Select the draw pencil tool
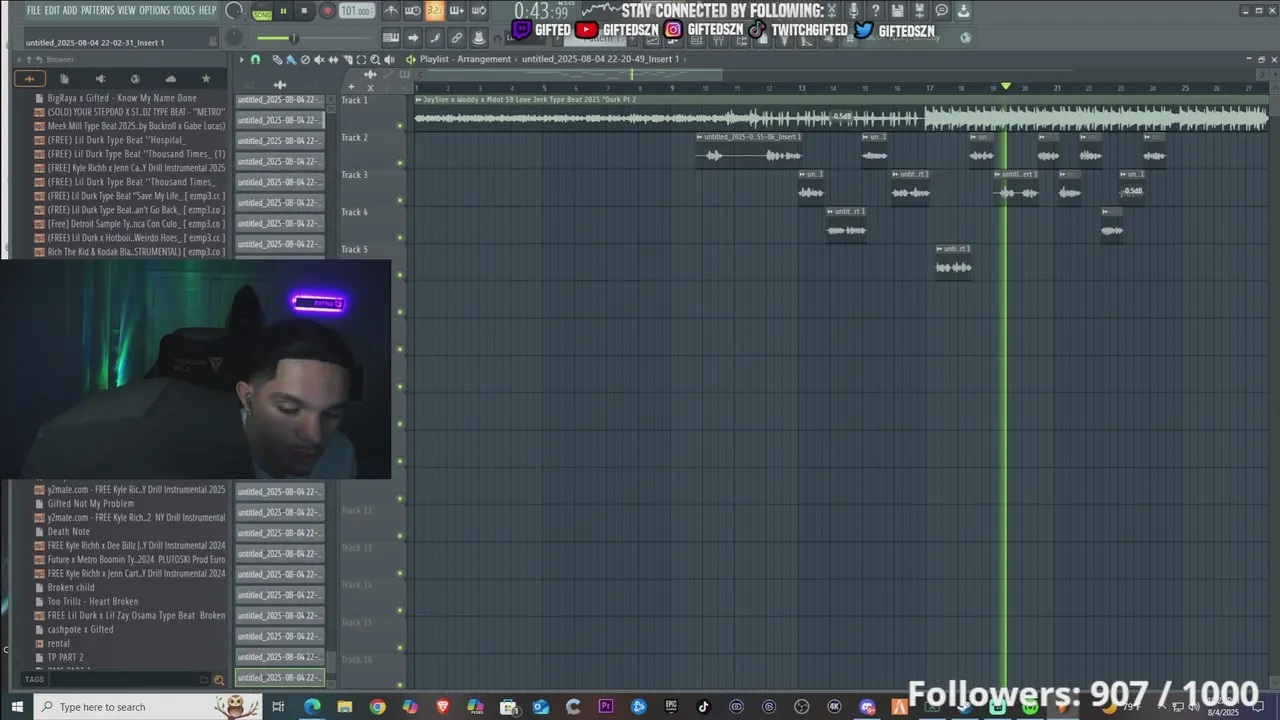Screen dimensions: 1280x720 click(x=277, y=60)
